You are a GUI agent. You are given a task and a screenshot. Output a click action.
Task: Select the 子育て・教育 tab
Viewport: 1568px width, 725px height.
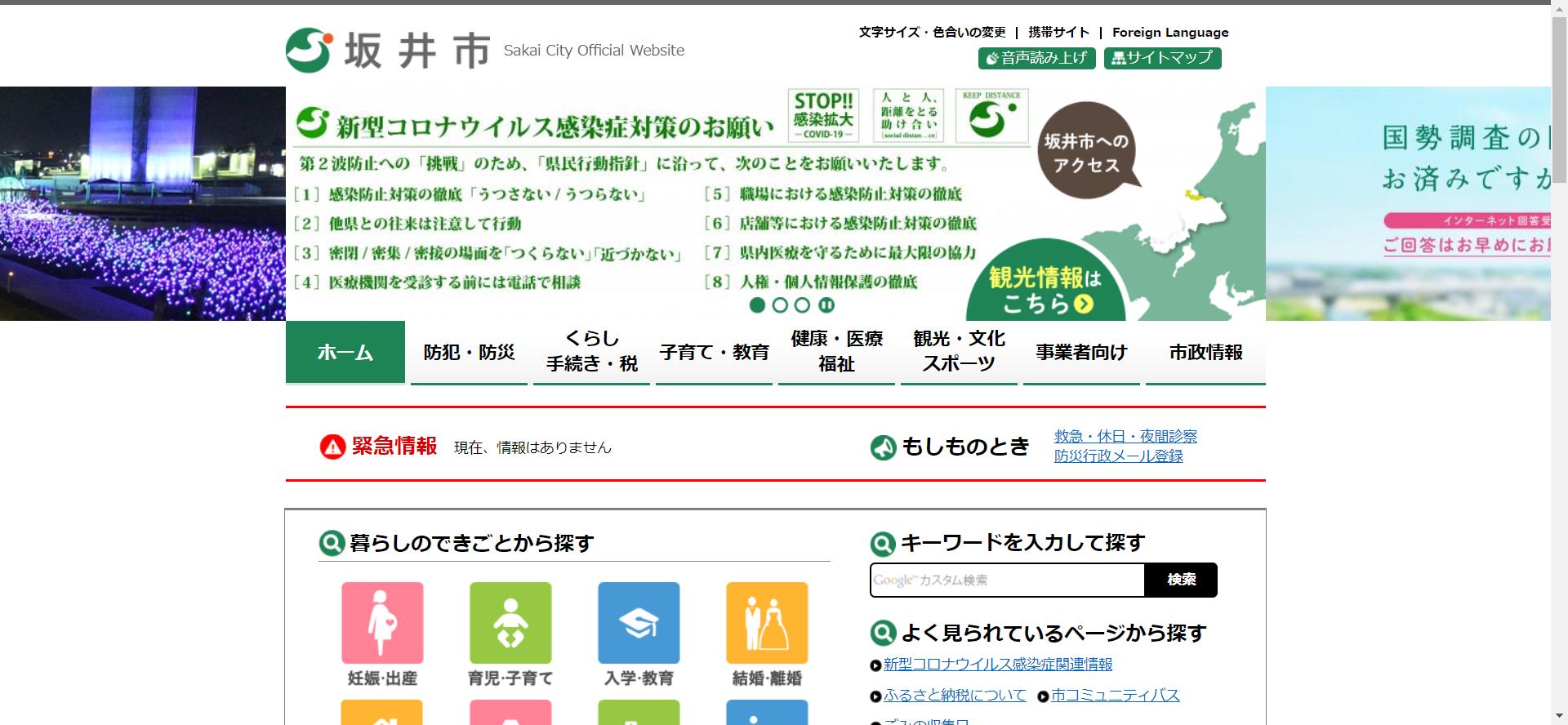pyautogui.click(x=714, y=352)
